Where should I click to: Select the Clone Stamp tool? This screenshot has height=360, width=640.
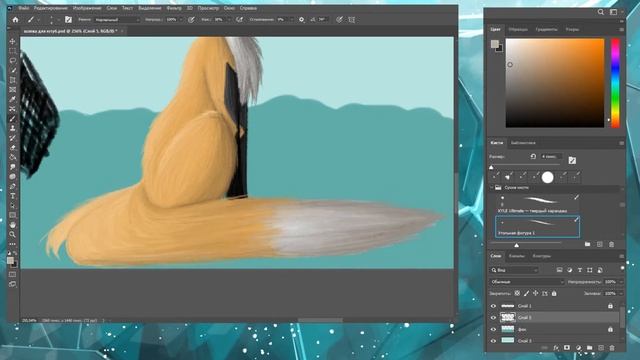[13, 128]
